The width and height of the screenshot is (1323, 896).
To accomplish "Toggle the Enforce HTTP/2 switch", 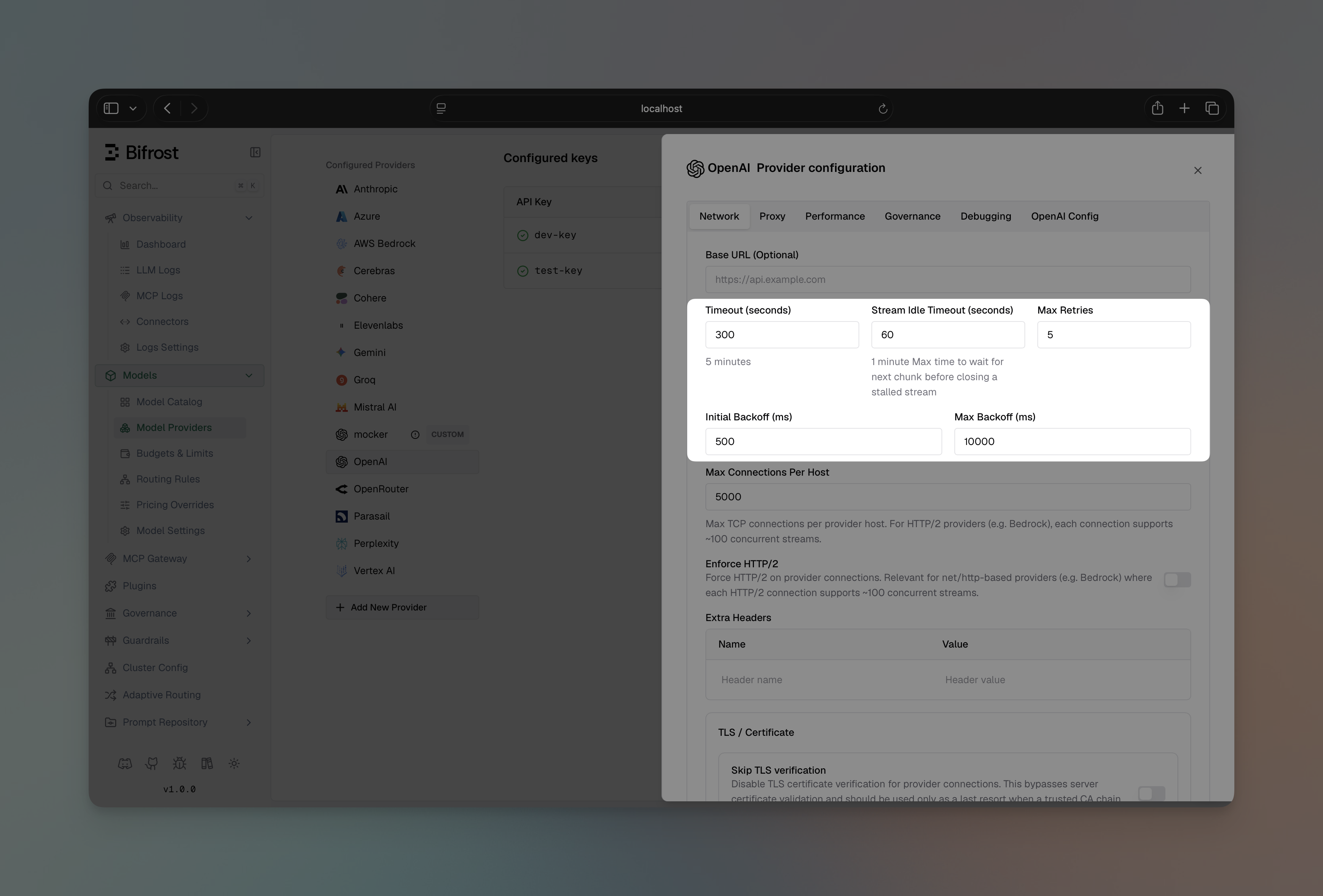I will tap(1177, 580).
